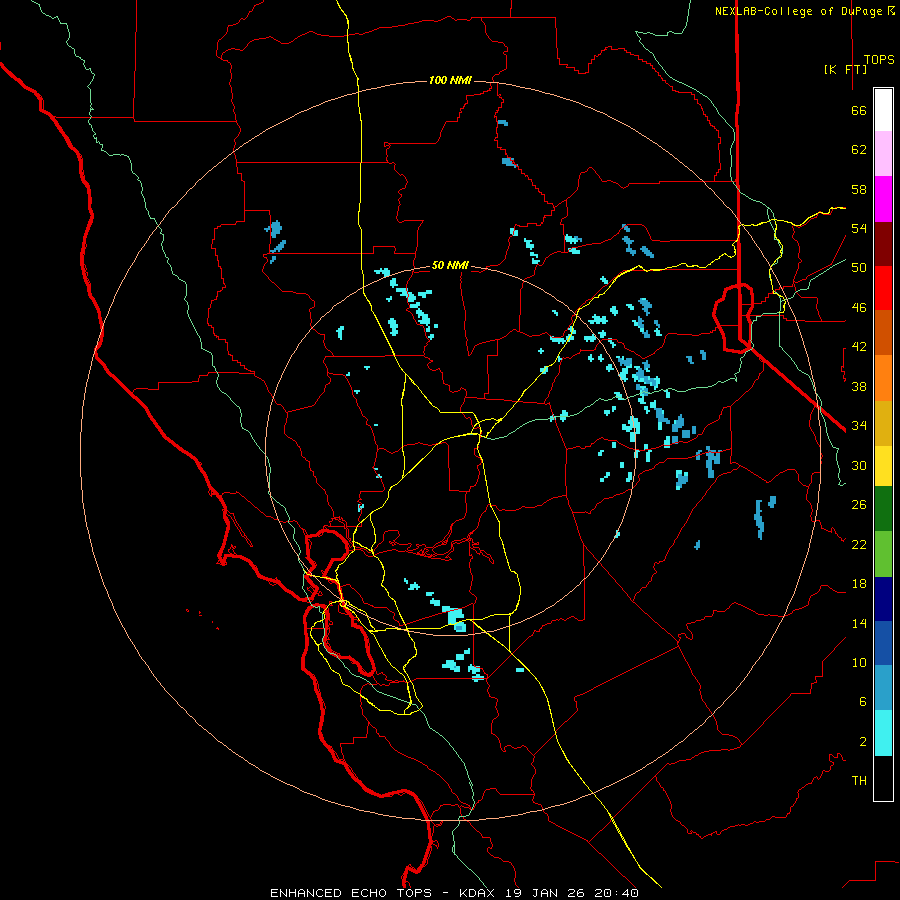Pick the dark orange legend swatch
The image size is (900, 900).
click(883, 332)
